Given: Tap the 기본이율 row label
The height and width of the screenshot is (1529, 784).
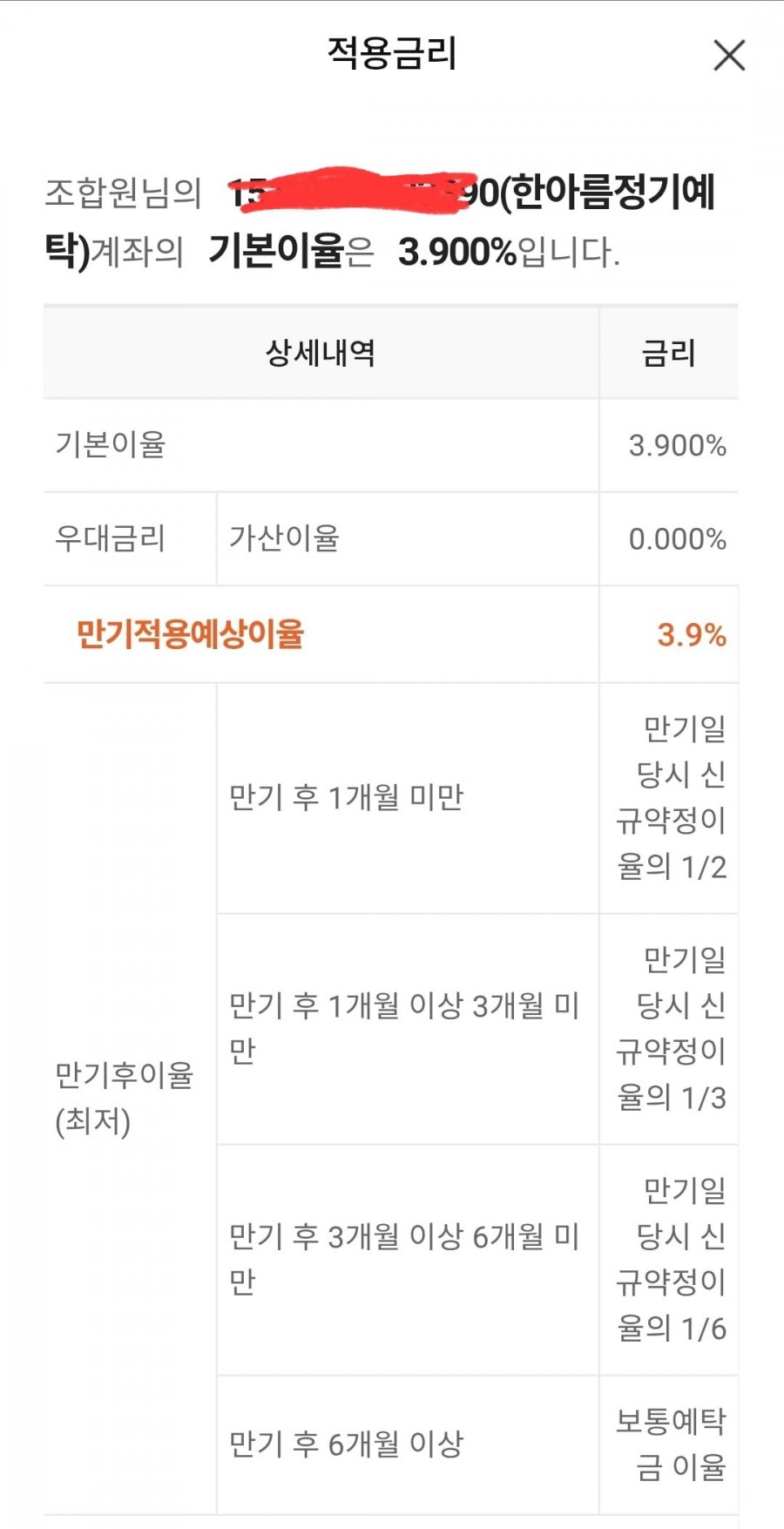Looking at the screenshot, I should (x=110, y=444).
